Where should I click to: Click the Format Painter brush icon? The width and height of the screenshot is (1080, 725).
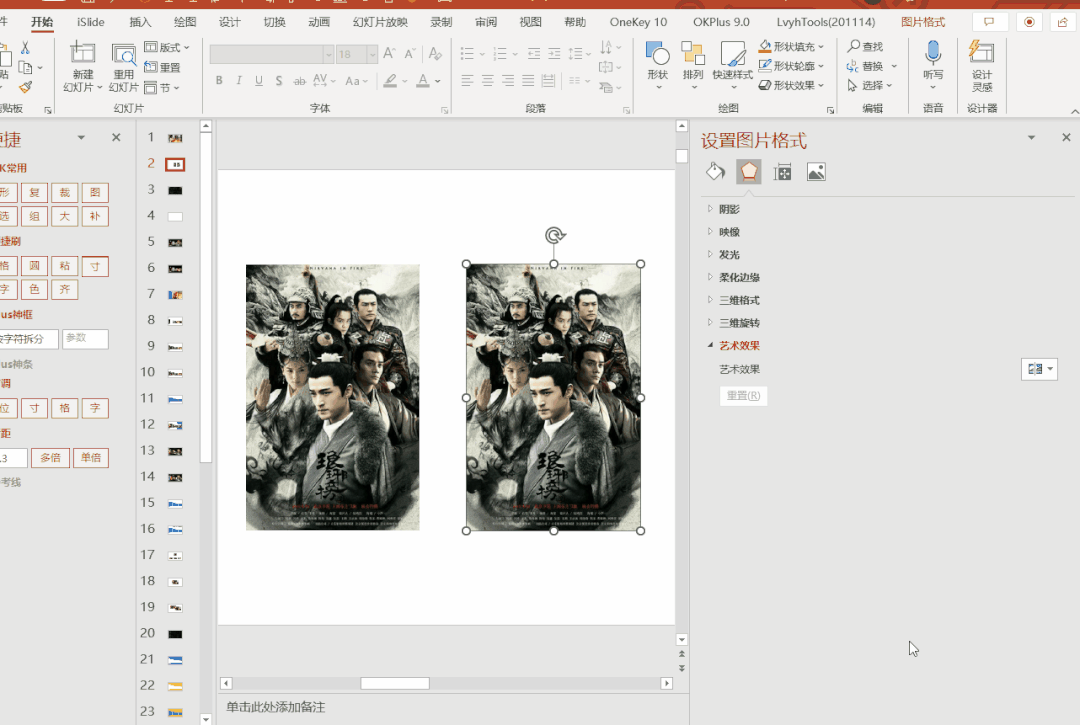pyautogui.click(x=25, y=87)
